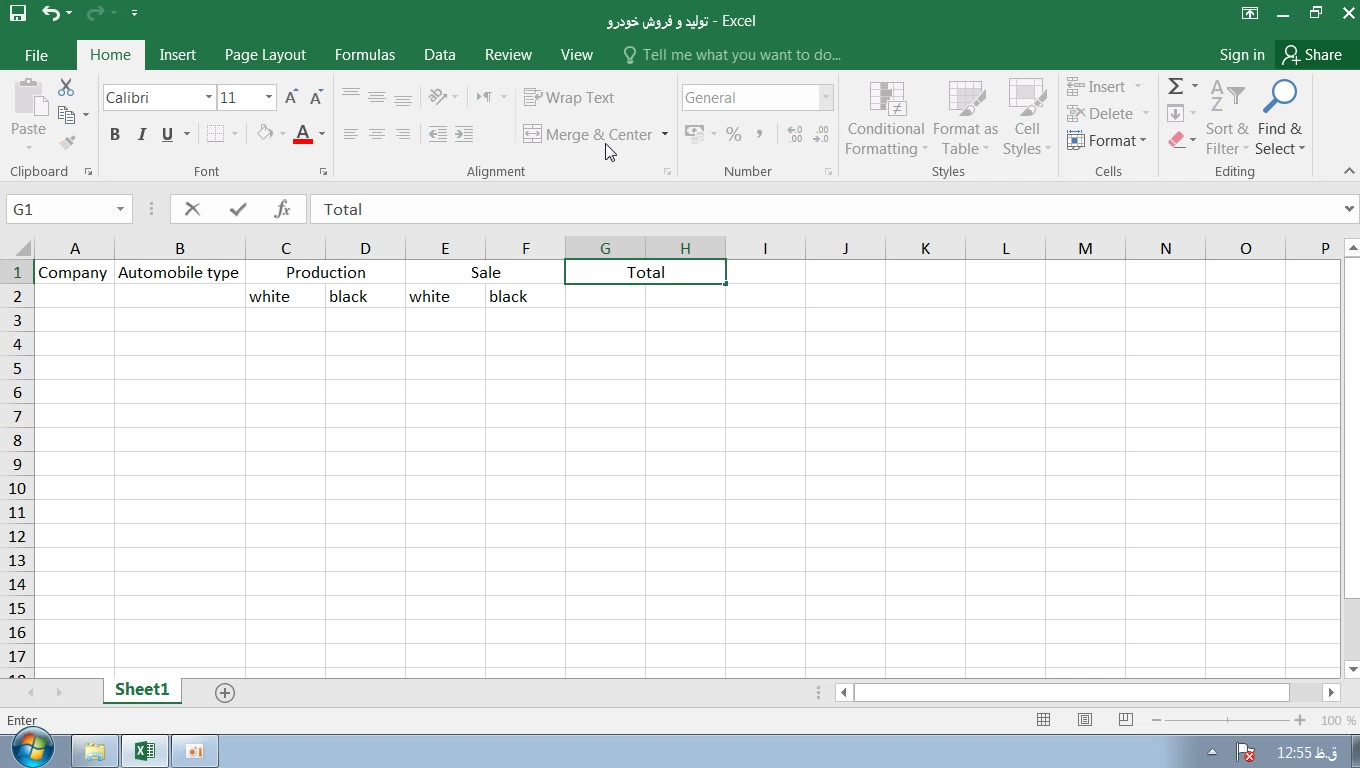Screen dimensions: 1360x768
Task: Click the Format Painter brush icon
Action: pos(67,142)
